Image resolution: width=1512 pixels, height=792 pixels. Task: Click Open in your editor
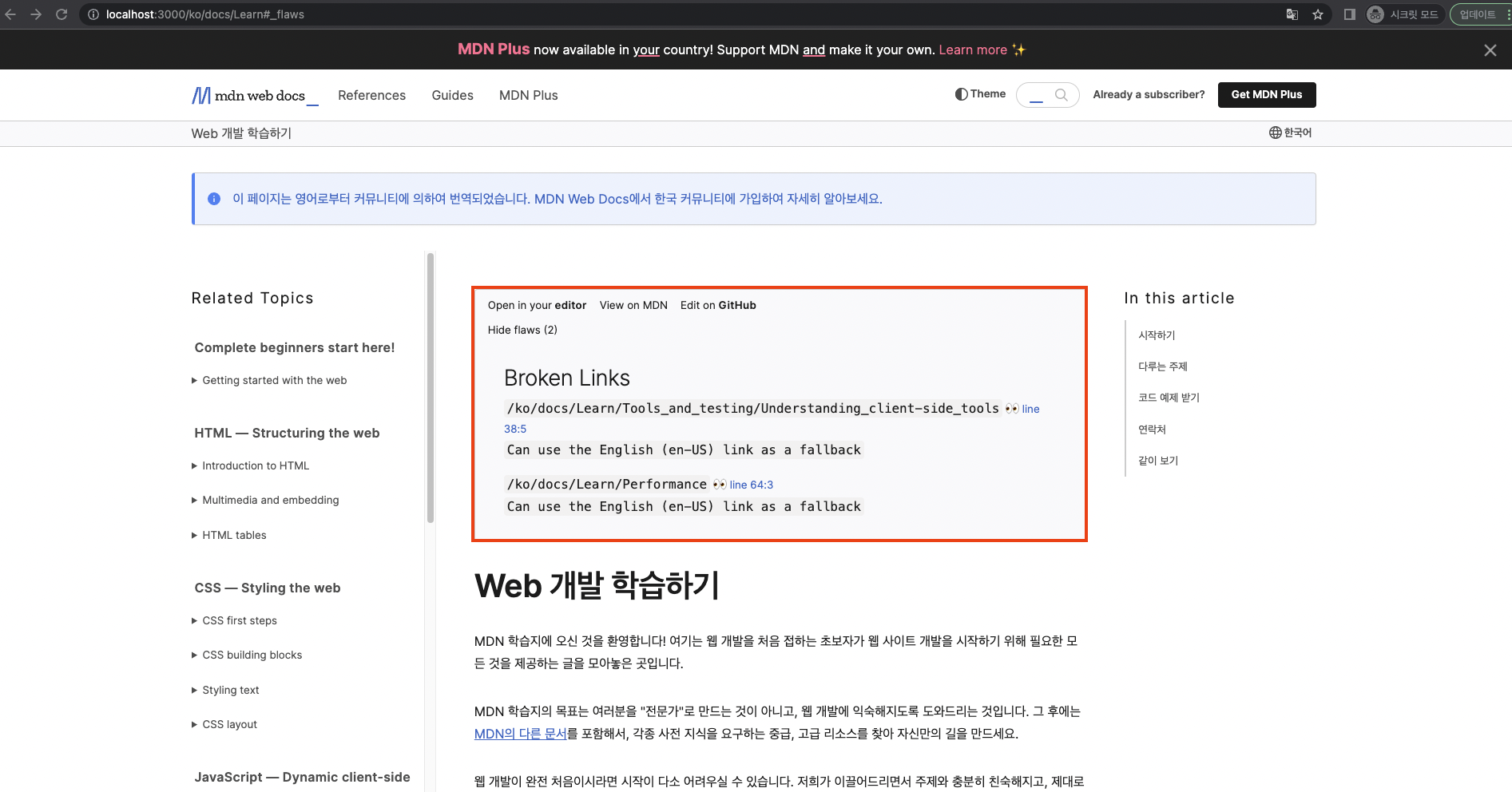coord(537,305)
